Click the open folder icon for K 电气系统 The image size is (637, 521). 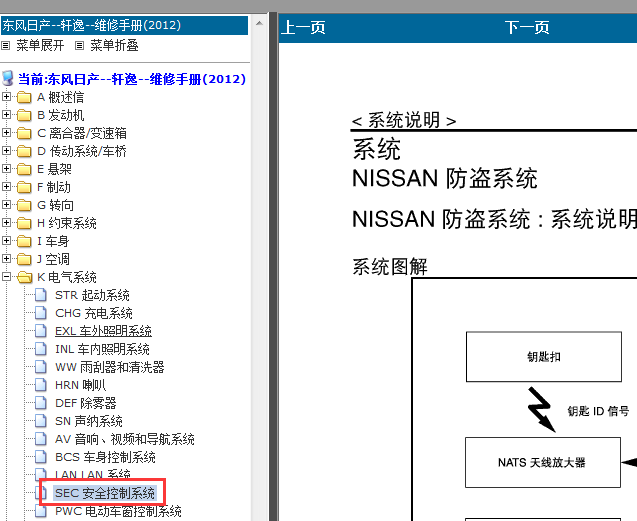click(x=24, y=277)
